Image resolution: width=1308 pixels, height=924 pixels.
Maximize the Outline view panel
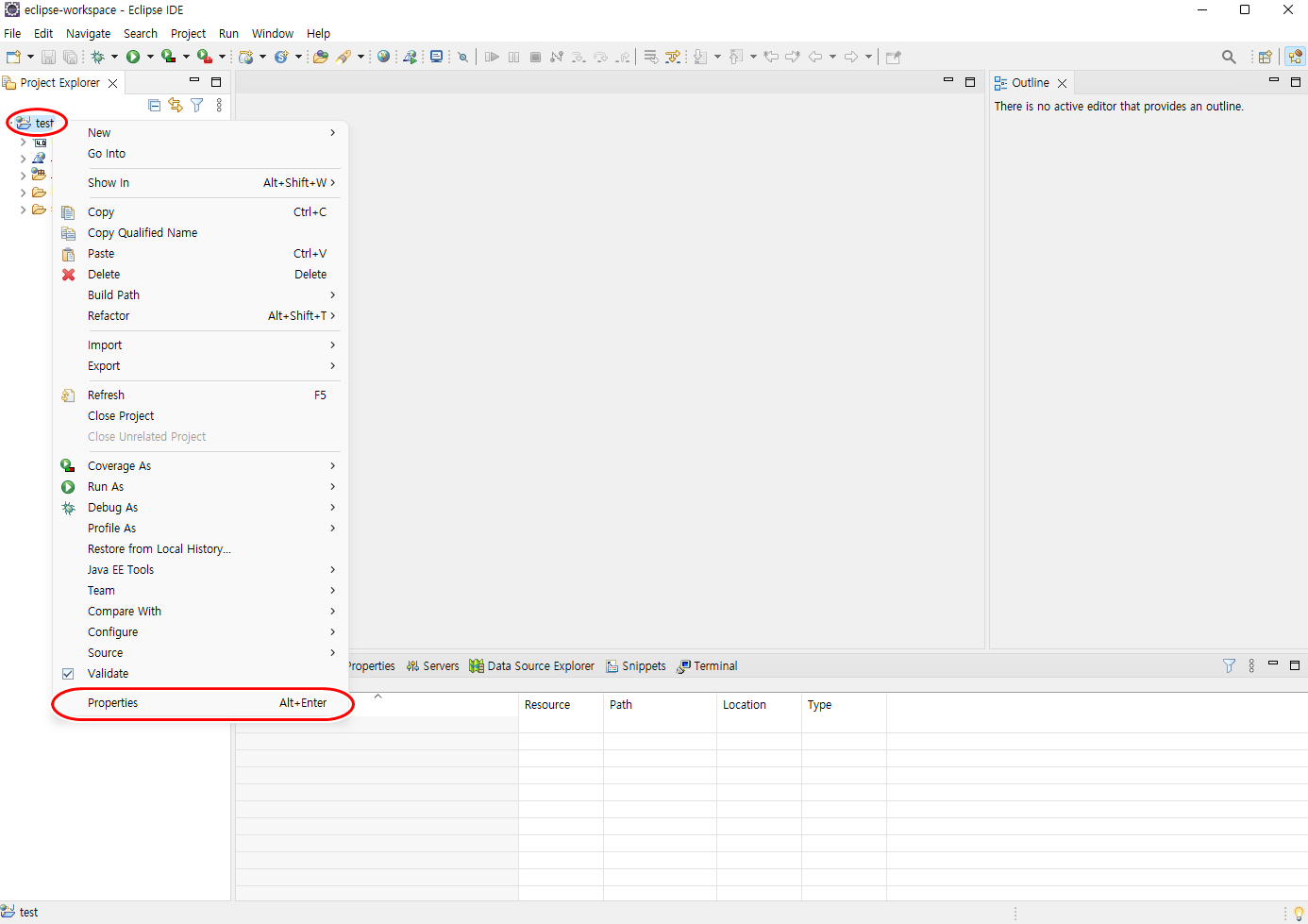point(1296,82)
